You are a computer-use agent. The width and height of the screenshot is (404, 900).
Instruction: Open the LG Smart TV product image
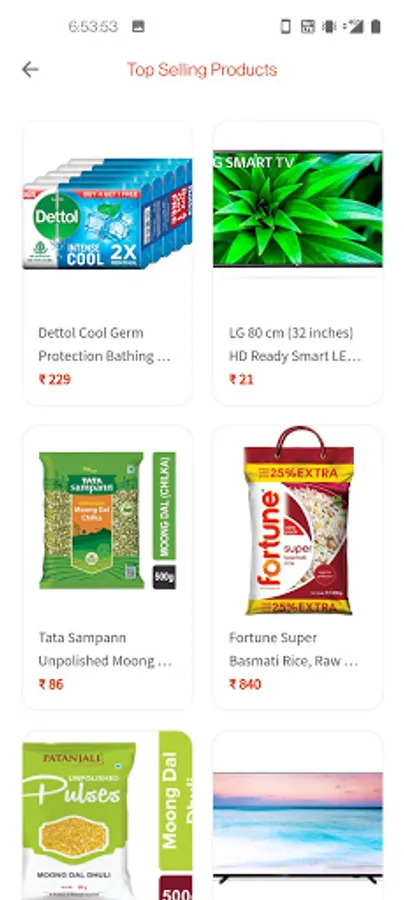coord(298,209)
